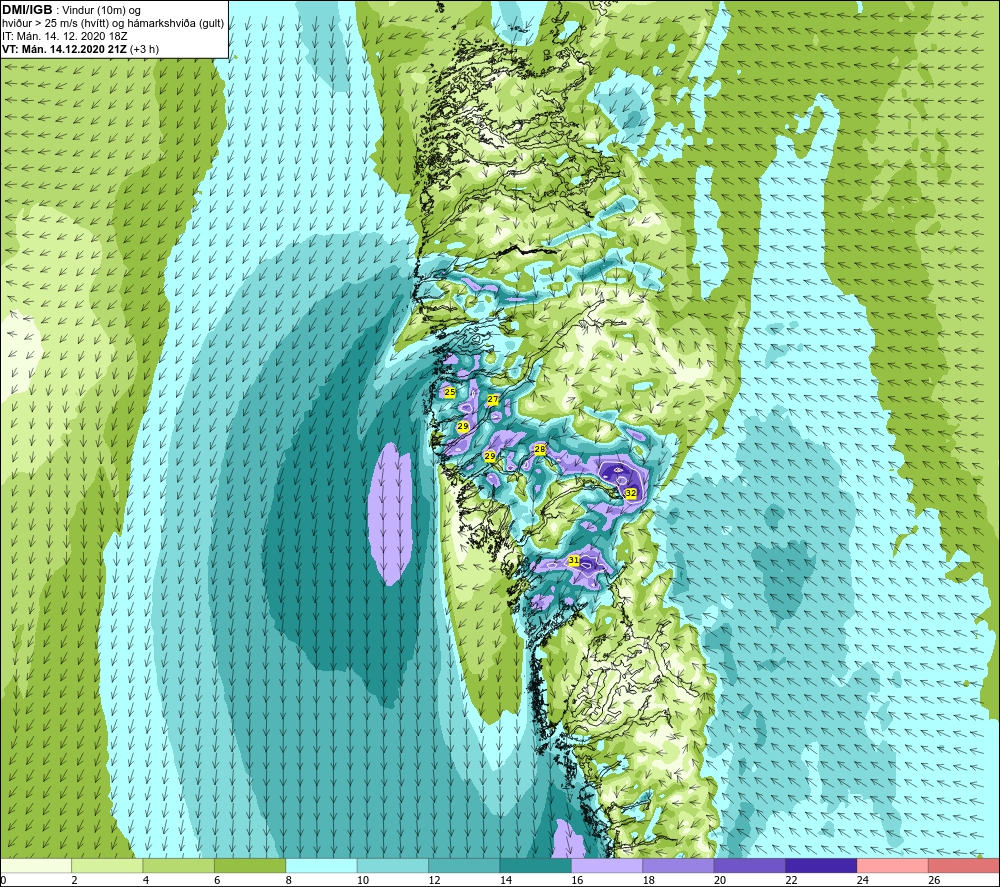Select the 20–22 m/s violet swatch

[x=750, y=865]
